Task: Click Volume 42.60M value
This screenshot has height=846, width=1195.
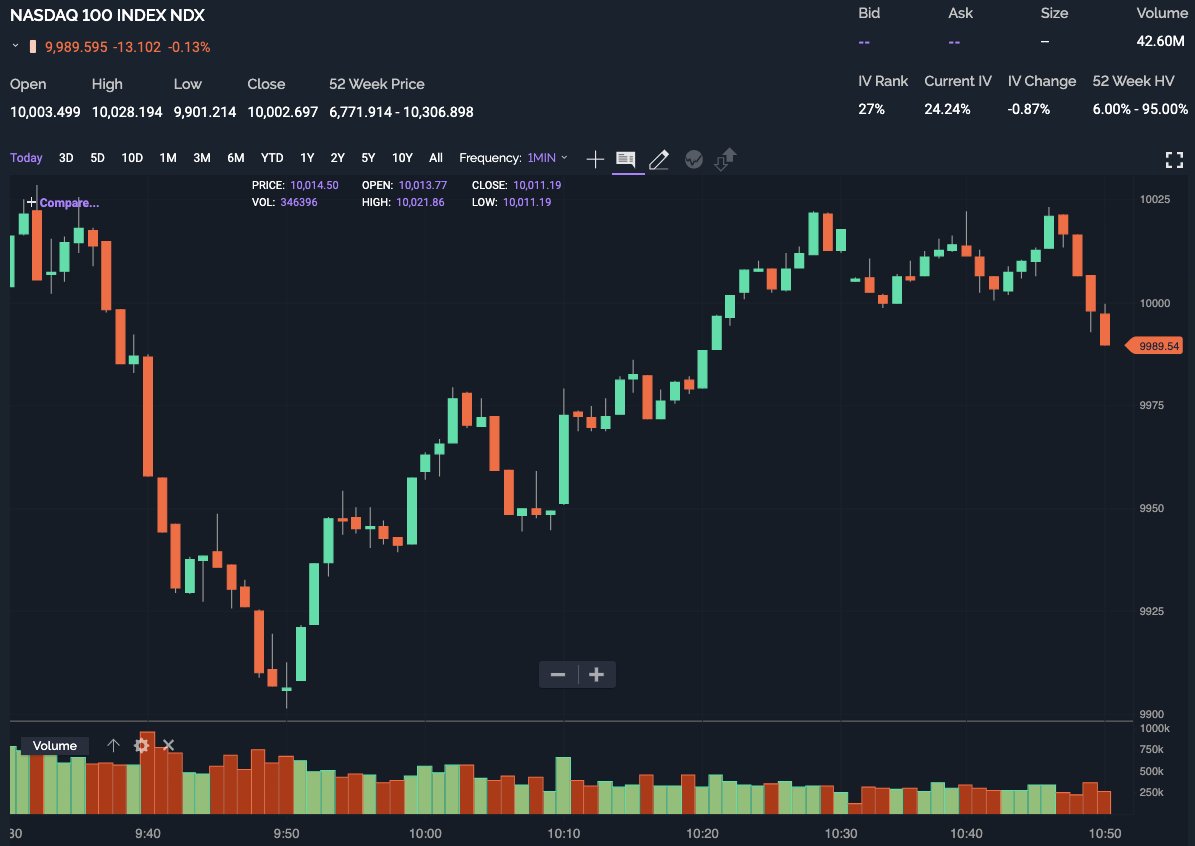Action: tap(1161, 41)
